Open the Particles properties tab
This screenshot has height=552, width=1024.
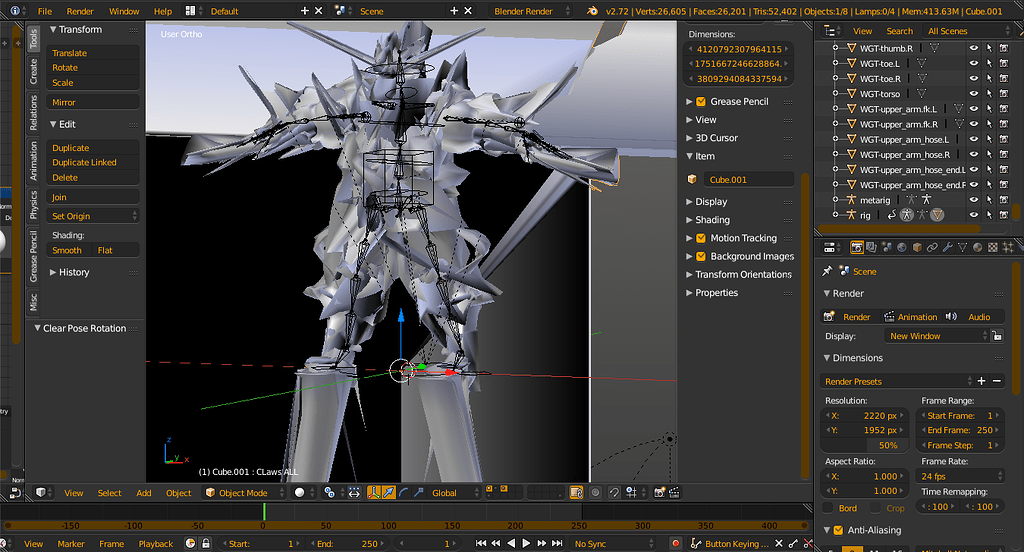pyautogui.click(x=1008, y=248)
